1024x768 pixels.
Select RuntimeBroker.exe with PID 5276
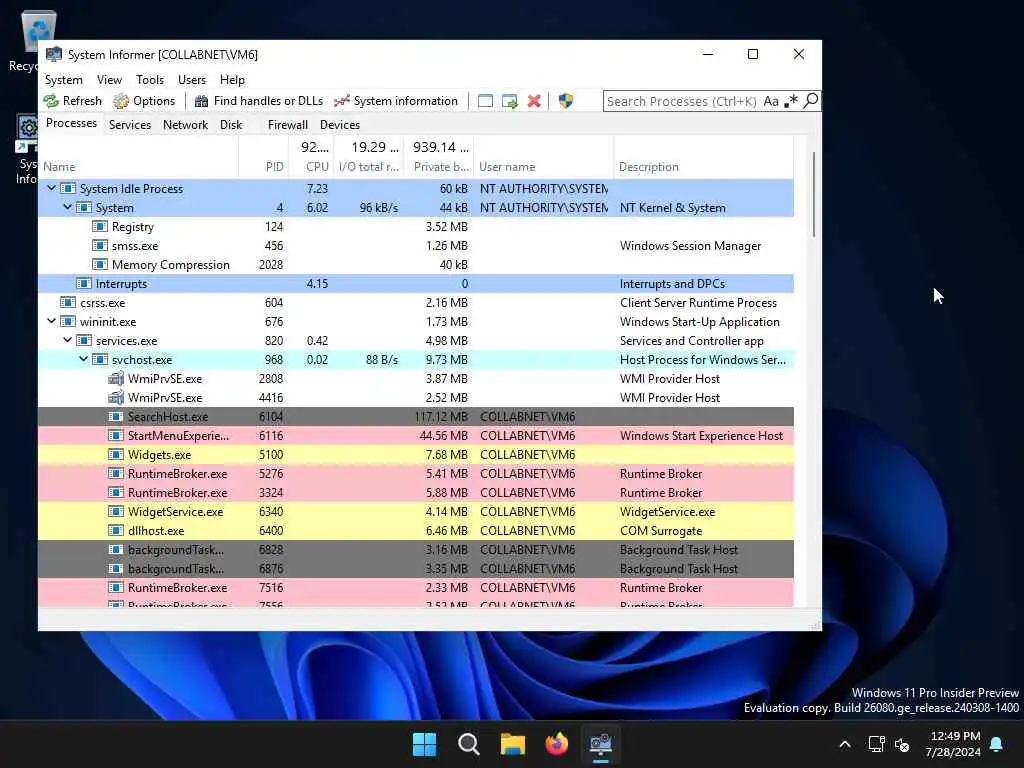tap(416, 473)
